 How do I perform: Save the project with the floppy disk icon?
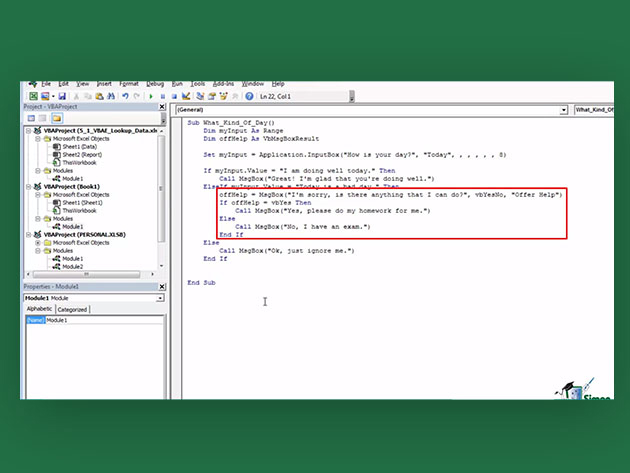point(62,96)
